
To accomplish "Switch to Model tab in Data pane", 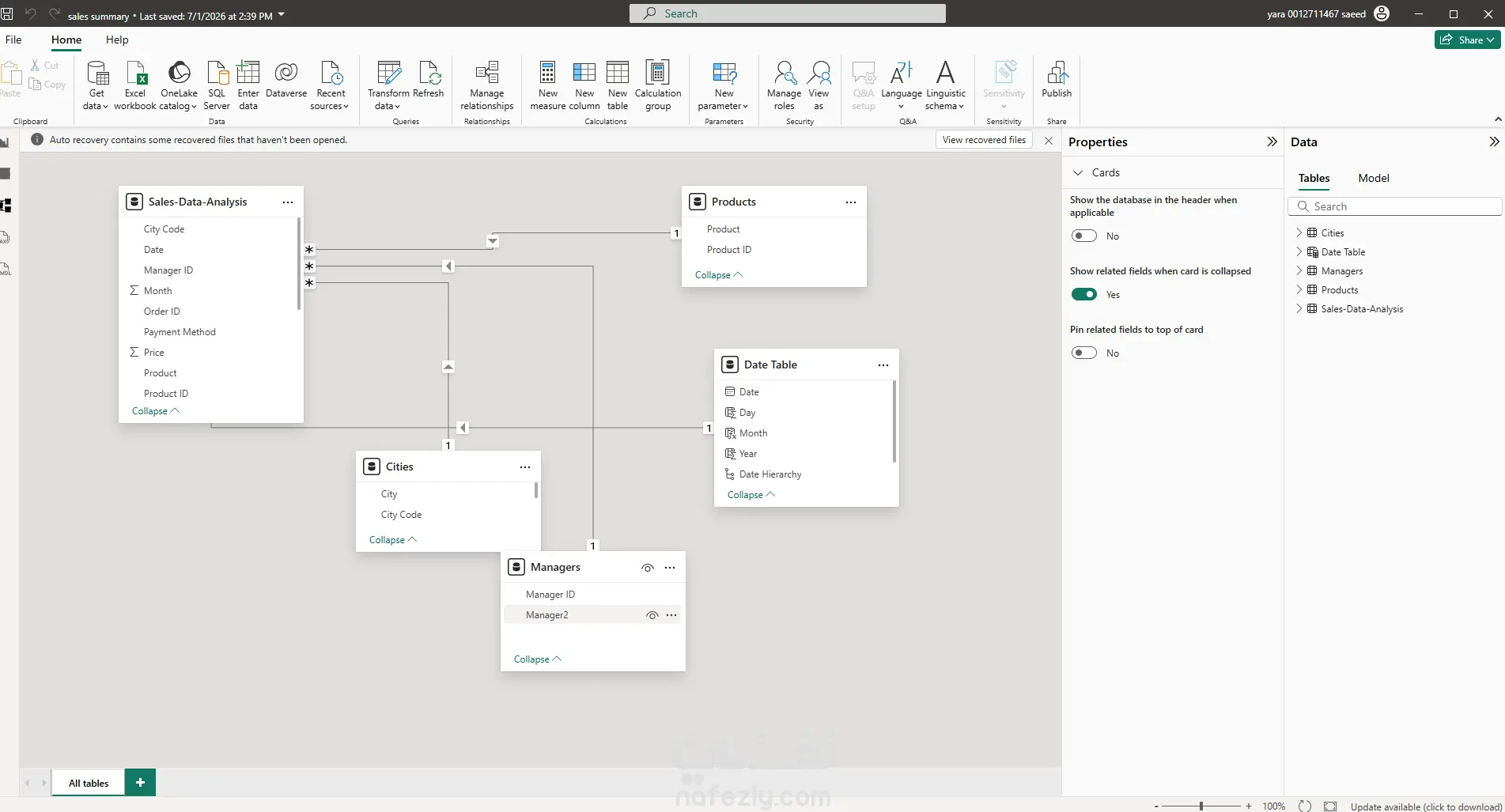I will (1374, 178).
